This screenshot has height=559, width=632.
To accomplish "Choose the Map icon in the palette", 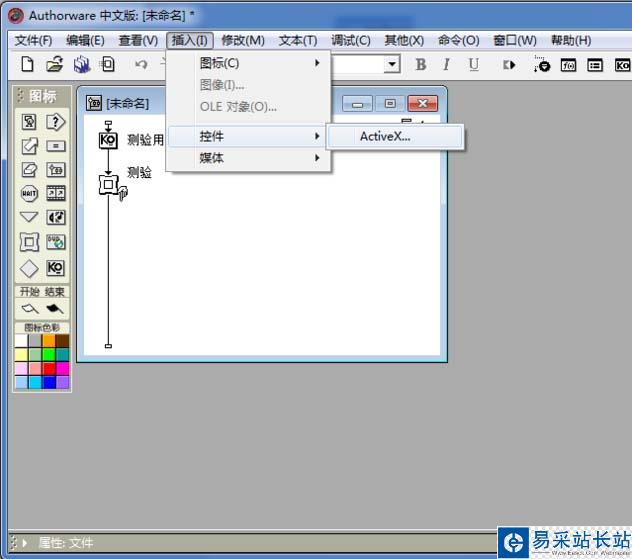I will pos(56,170).
